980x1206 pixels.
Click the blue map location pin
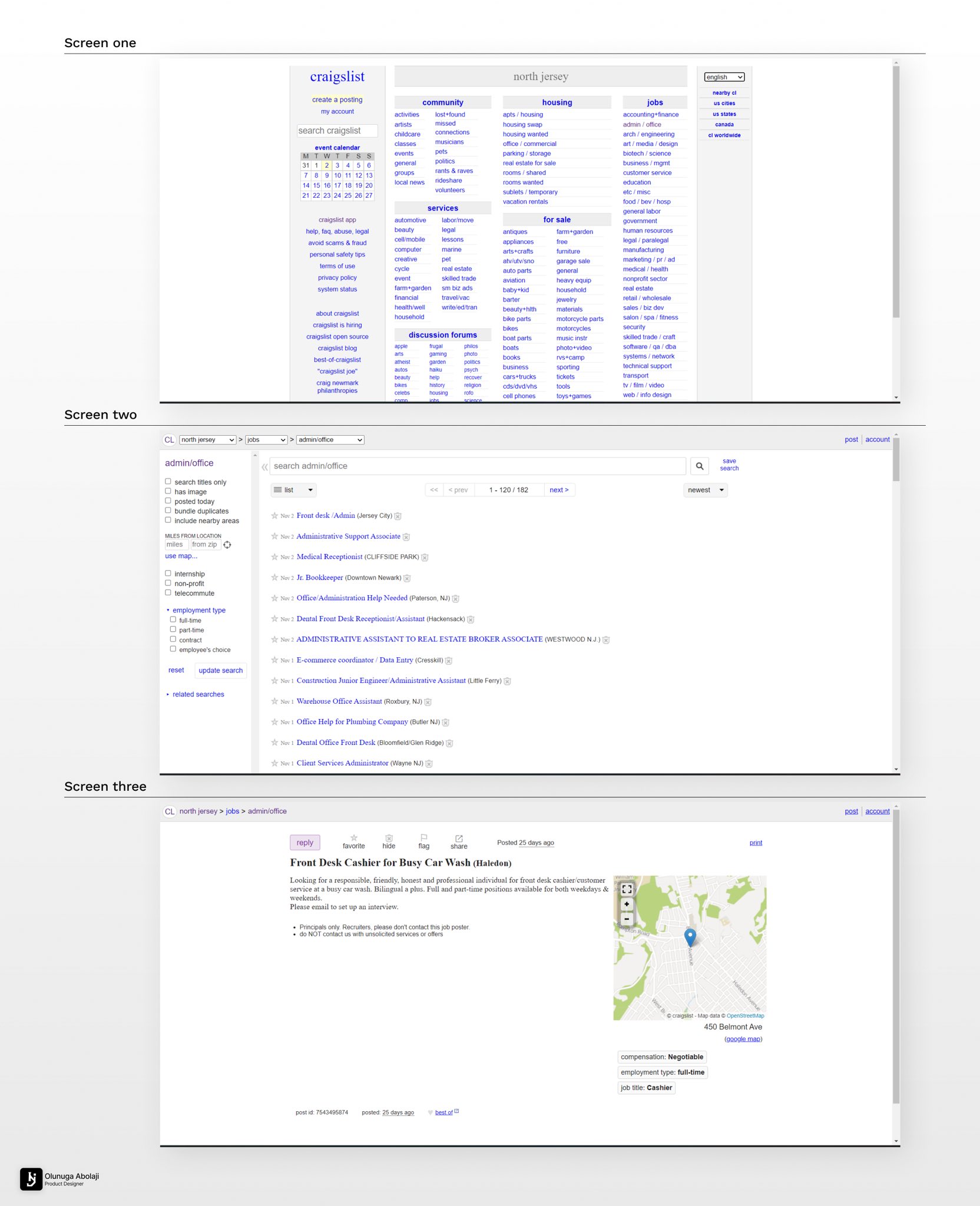[690, 937]
